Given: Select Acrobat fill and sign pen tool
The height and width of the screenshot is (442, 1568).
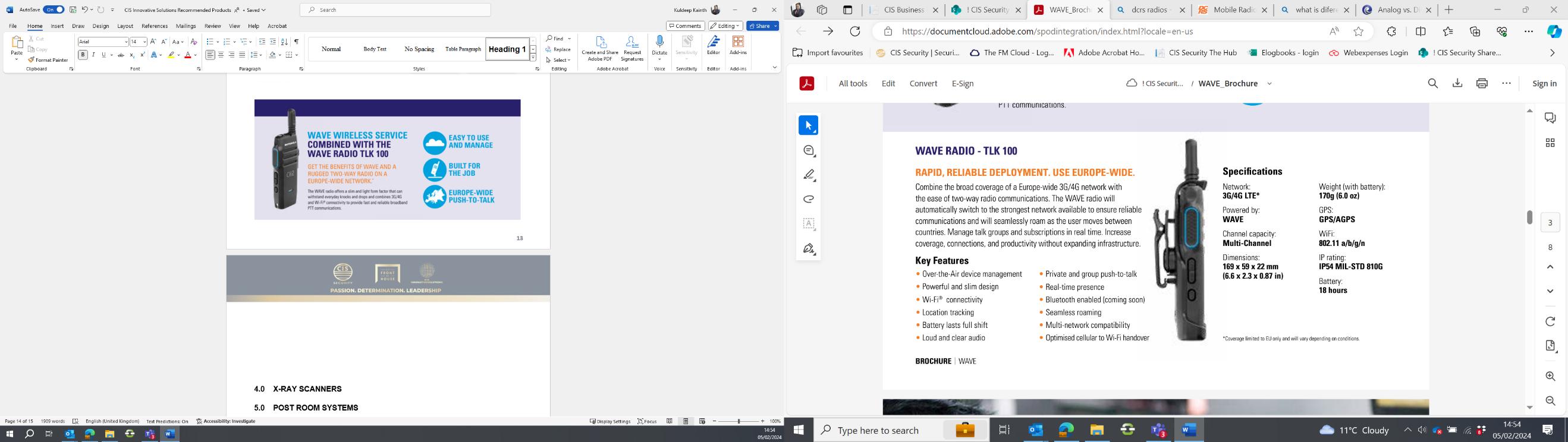Looking at the screenshot, I should 808,249.
